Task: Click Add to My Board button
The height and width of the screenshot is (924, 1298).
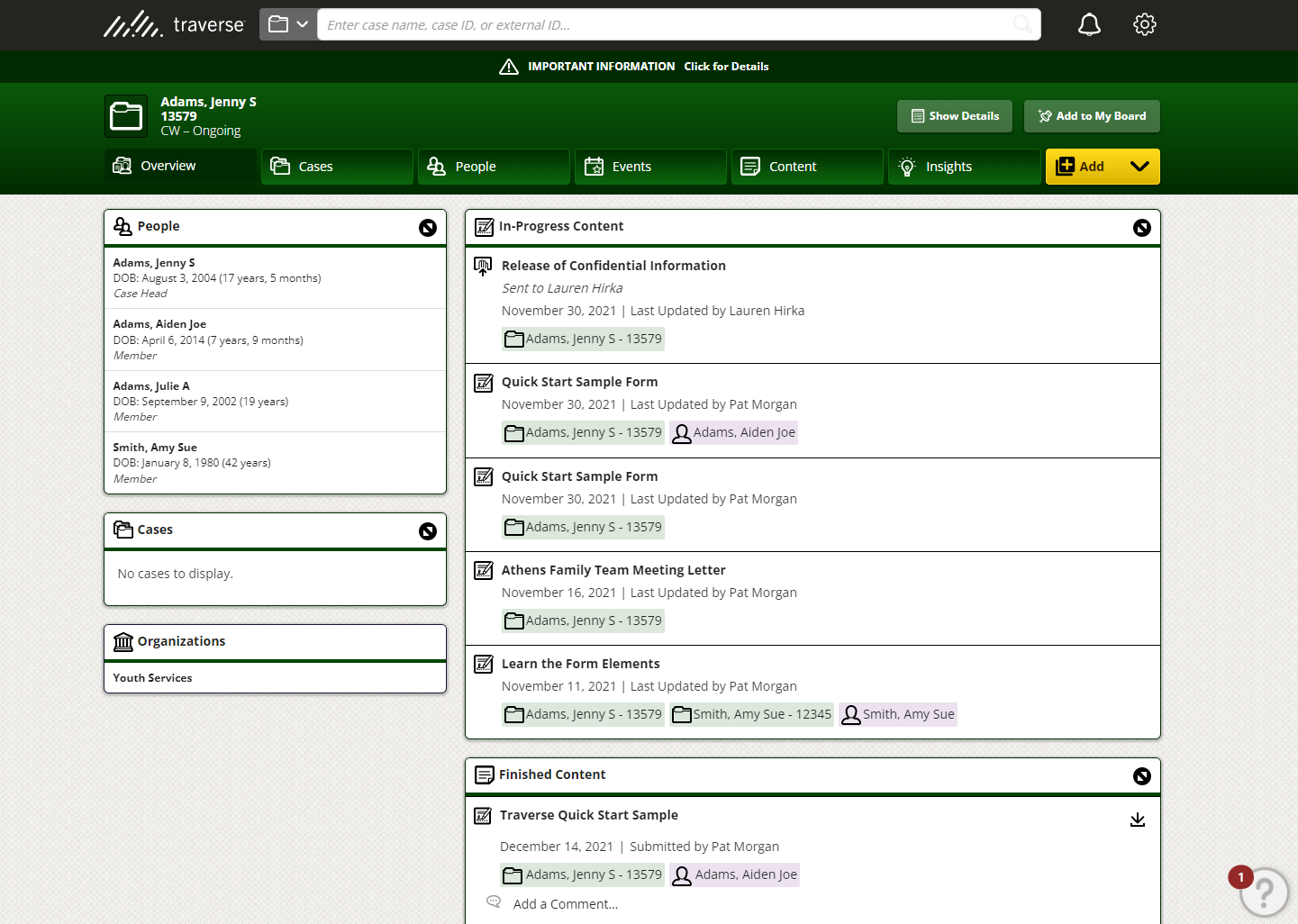Action: (1092, 116)
